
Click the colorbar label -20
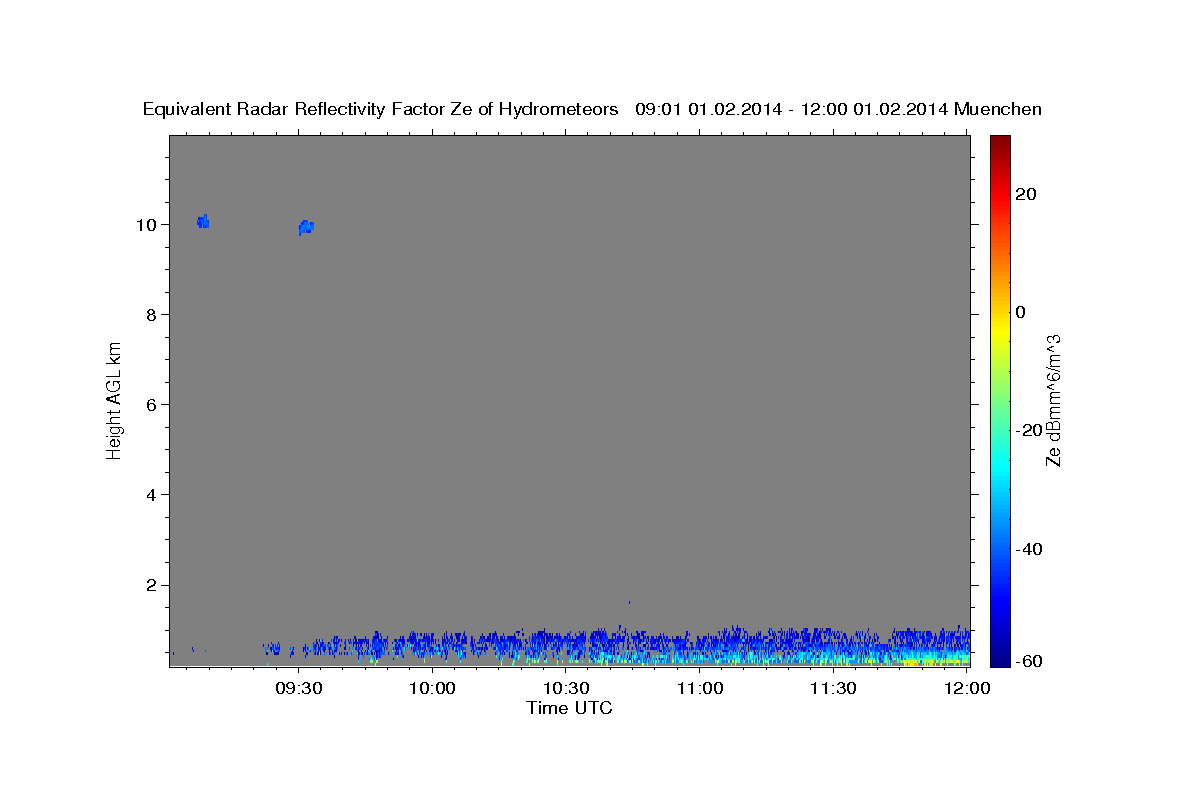(x=1030, y=430)
